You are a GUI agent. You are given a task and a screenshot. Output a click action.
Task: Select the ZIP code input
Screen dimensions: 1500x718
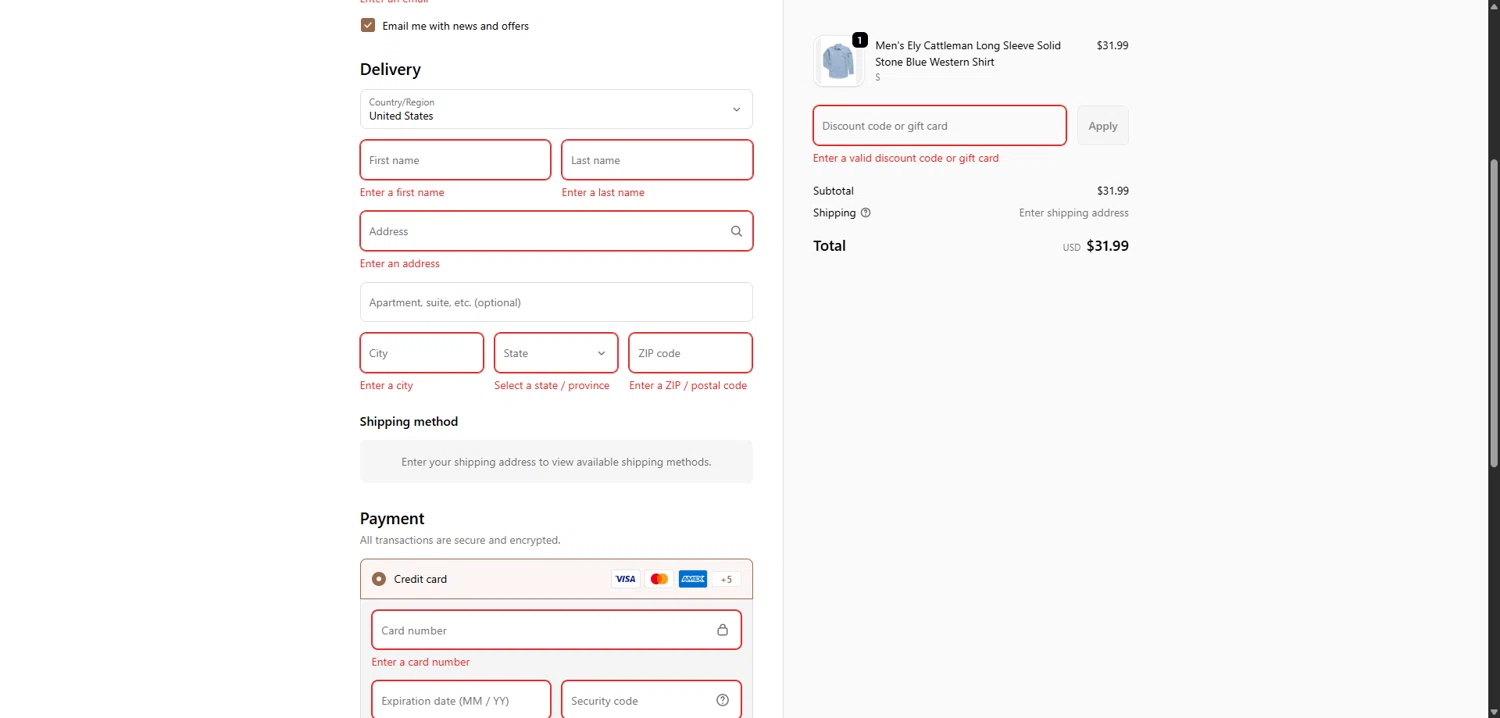(x=690, y=353)
